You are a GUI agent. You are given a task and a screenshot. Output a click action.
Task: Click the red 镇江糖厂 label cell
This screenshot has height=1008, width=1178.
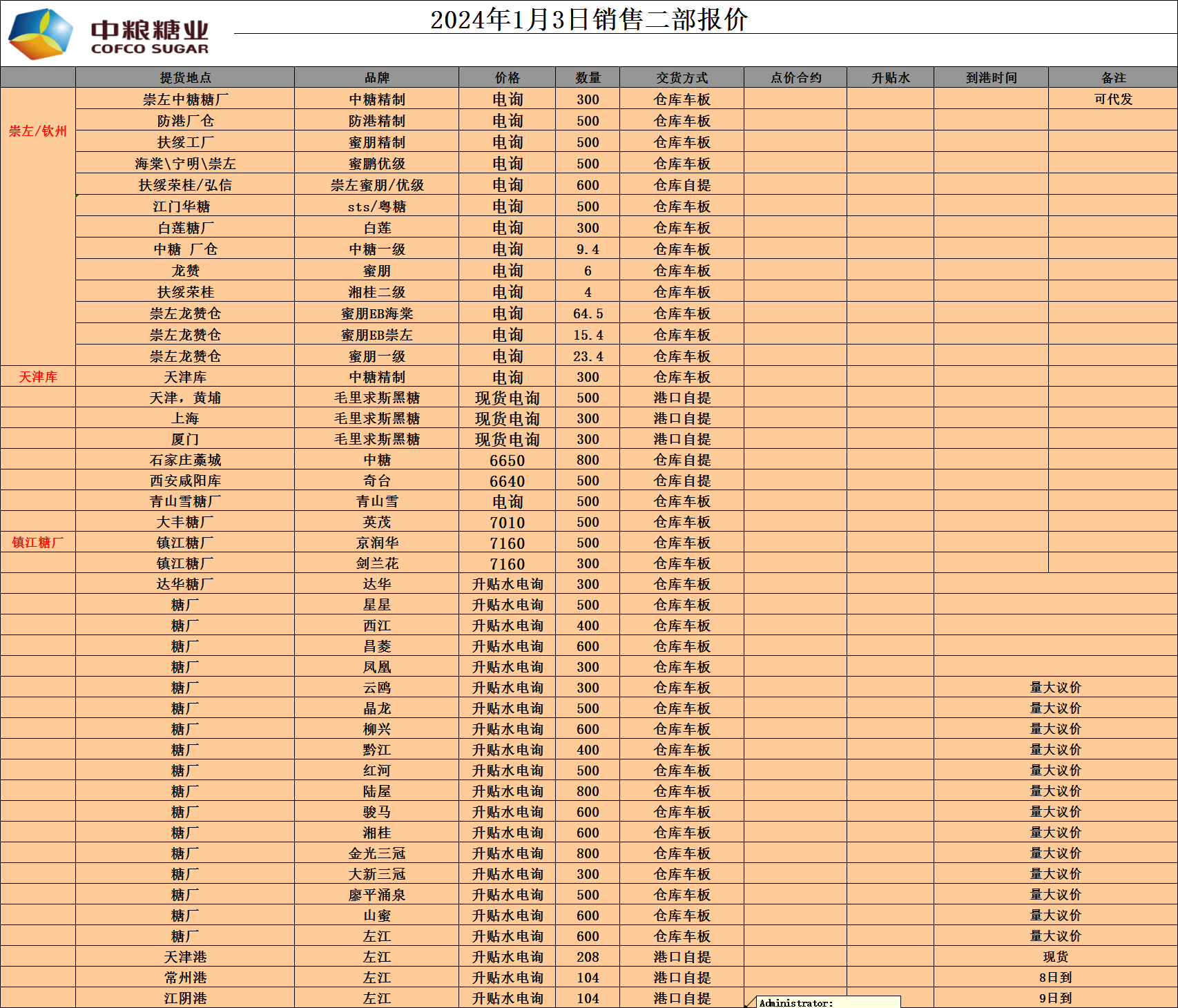point(38,543)
